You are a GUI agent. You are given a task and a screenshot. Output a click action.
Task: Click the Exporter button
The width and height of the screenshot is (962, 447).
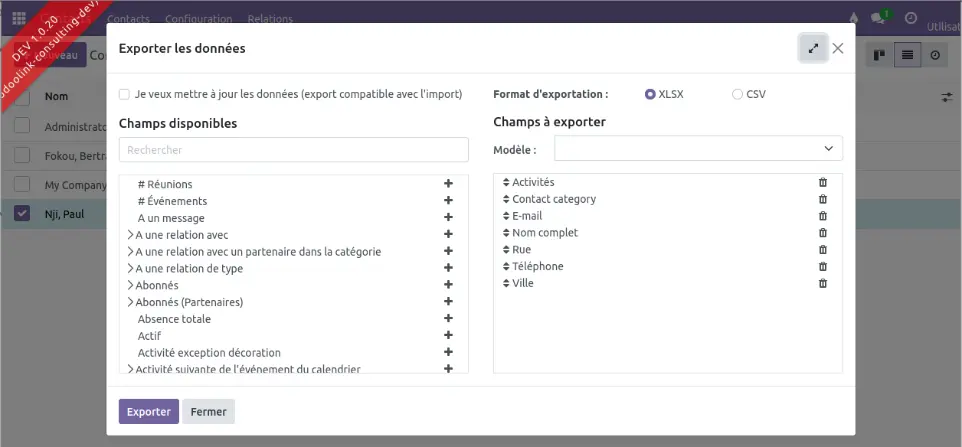(x=148, y=411)
